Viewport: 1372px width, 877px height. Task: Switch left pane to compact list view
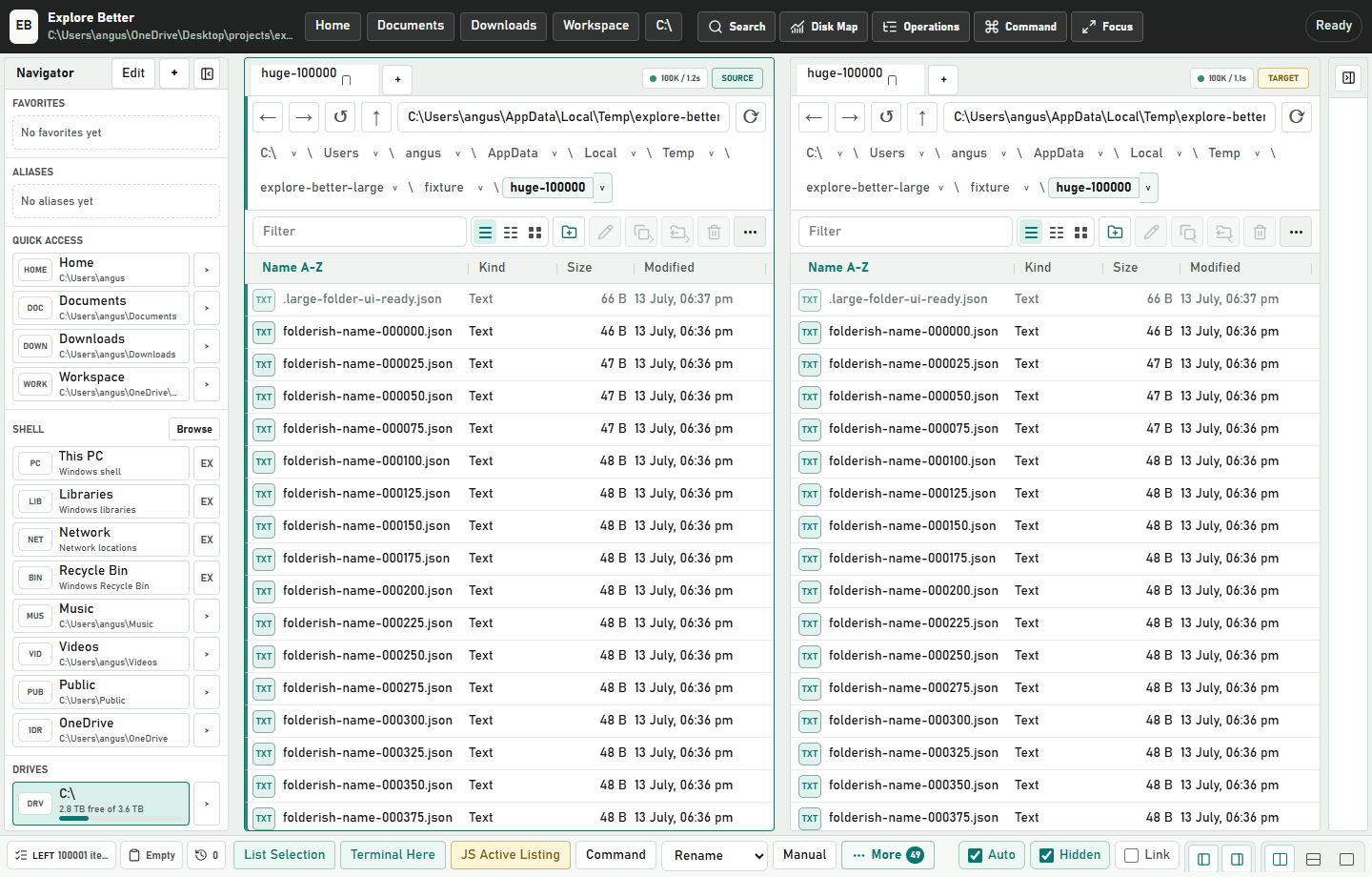(511, 232)
